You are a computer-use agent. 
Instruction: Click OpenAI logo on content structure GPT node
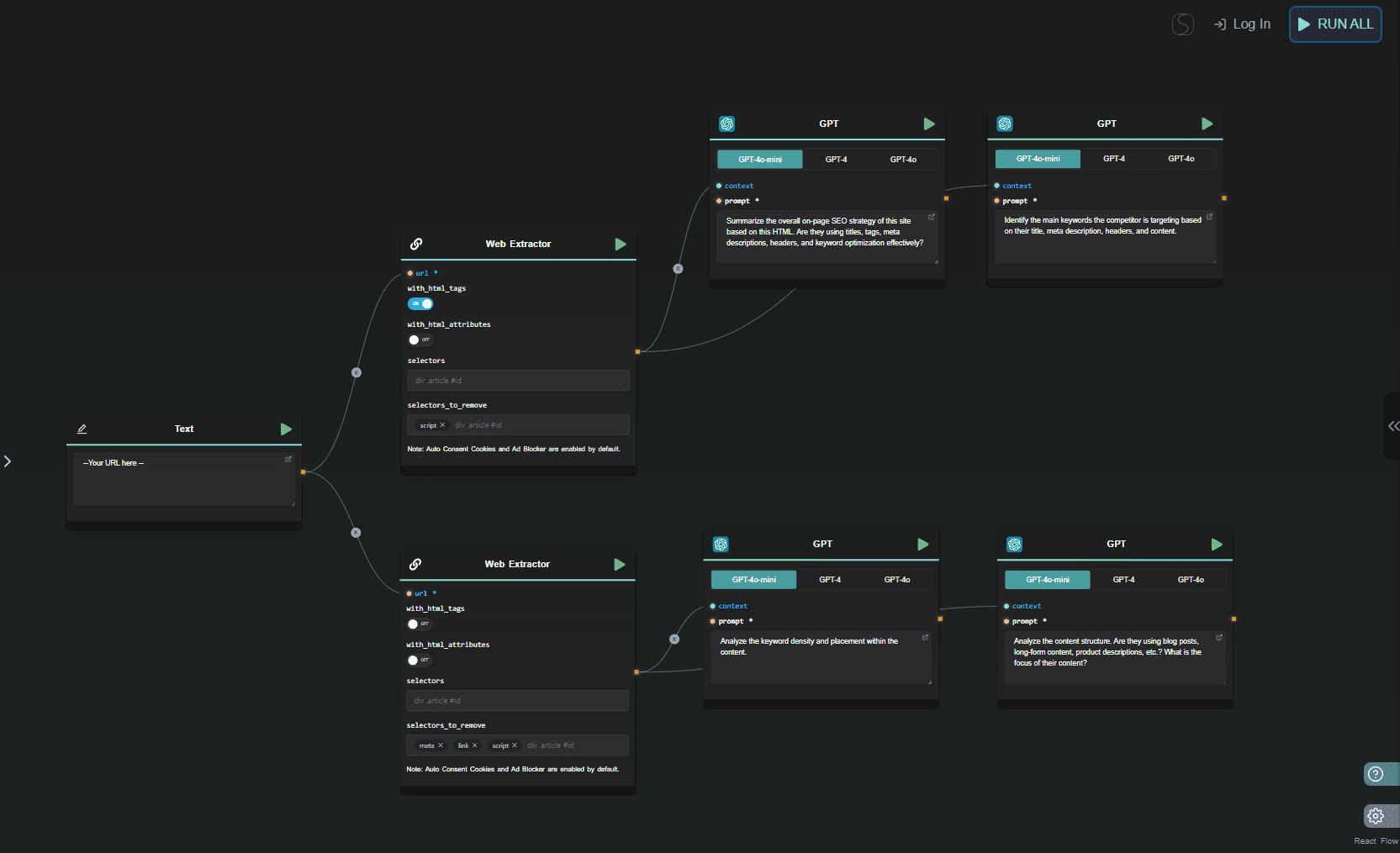pyautogui.click(x=1015, y=544)
